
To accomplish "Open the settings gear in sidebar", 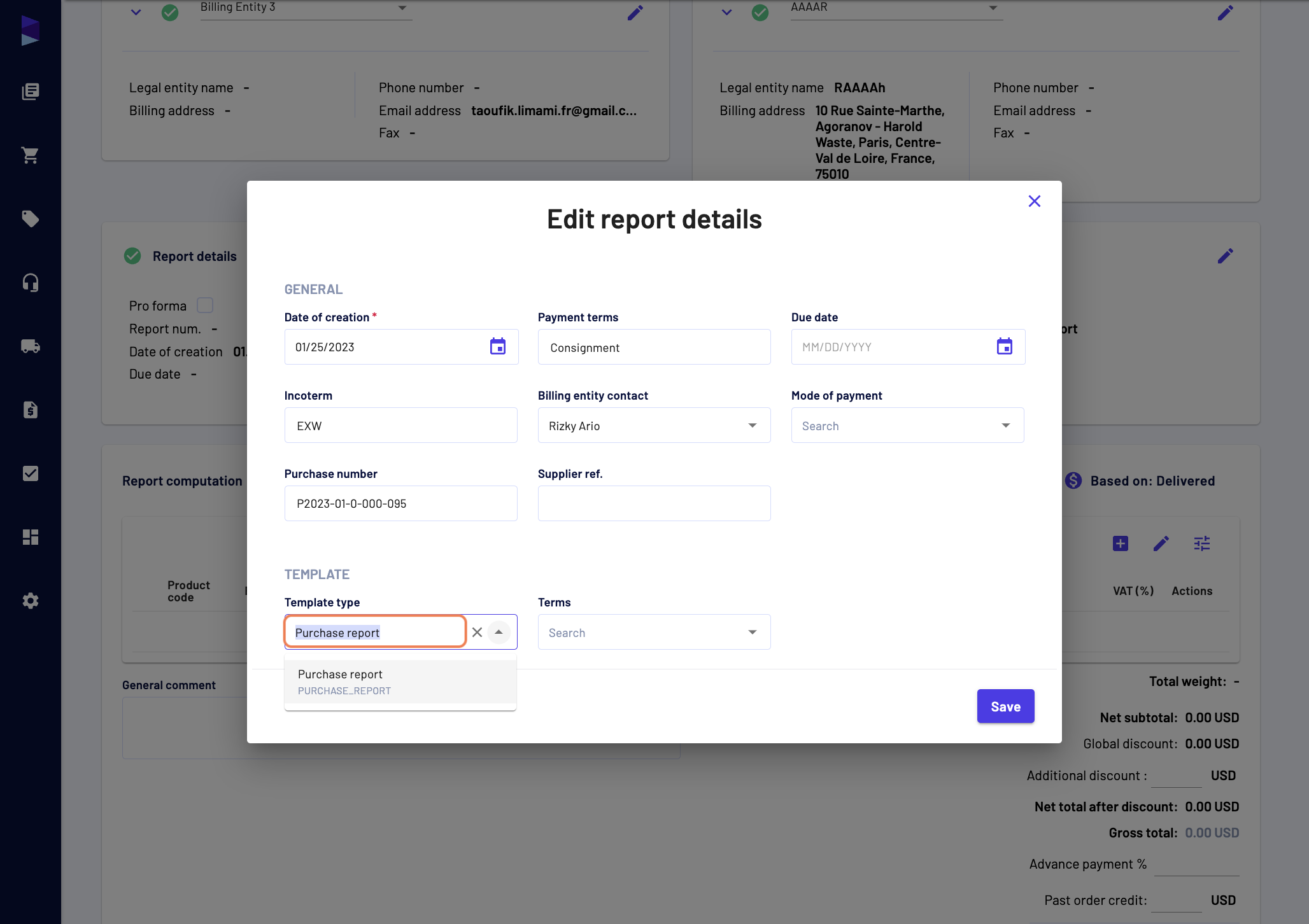I will coord(30,601).
